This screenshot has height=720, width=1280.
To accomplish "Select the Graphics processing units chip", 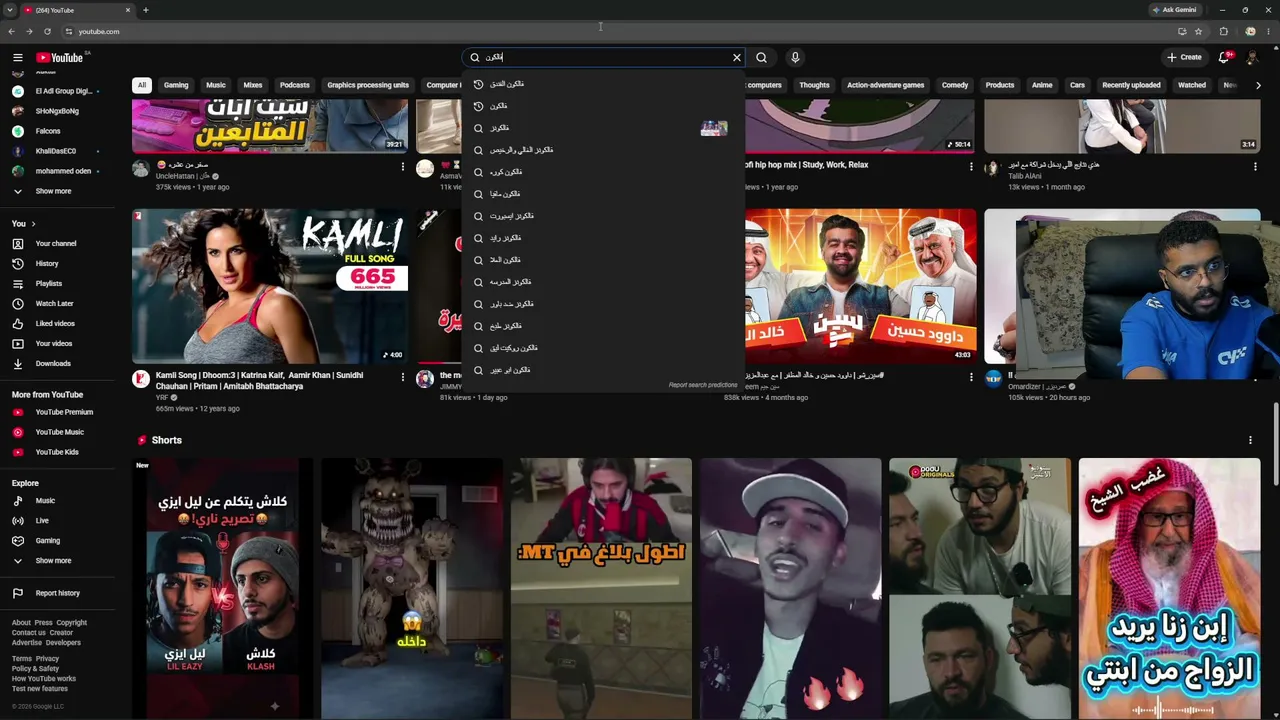I will click(x=368, y=85).
